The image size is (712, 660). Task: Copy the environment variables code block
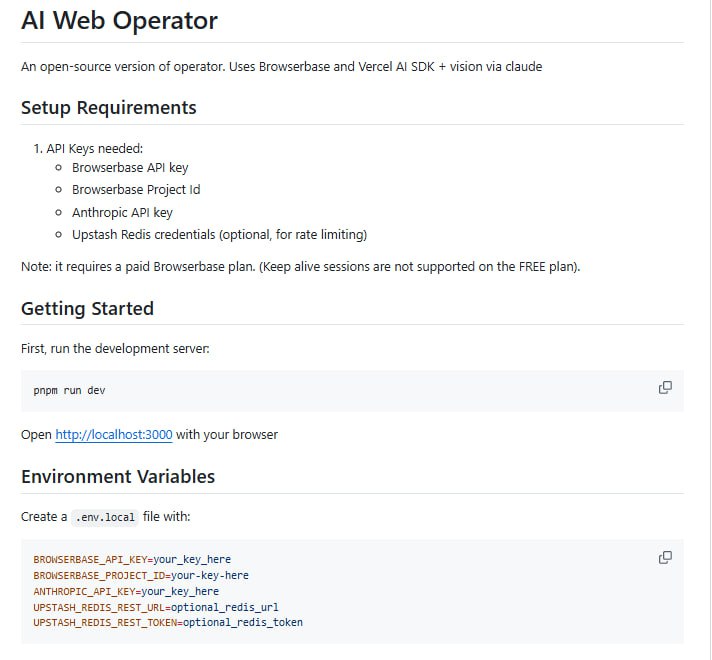coord(665,558)
